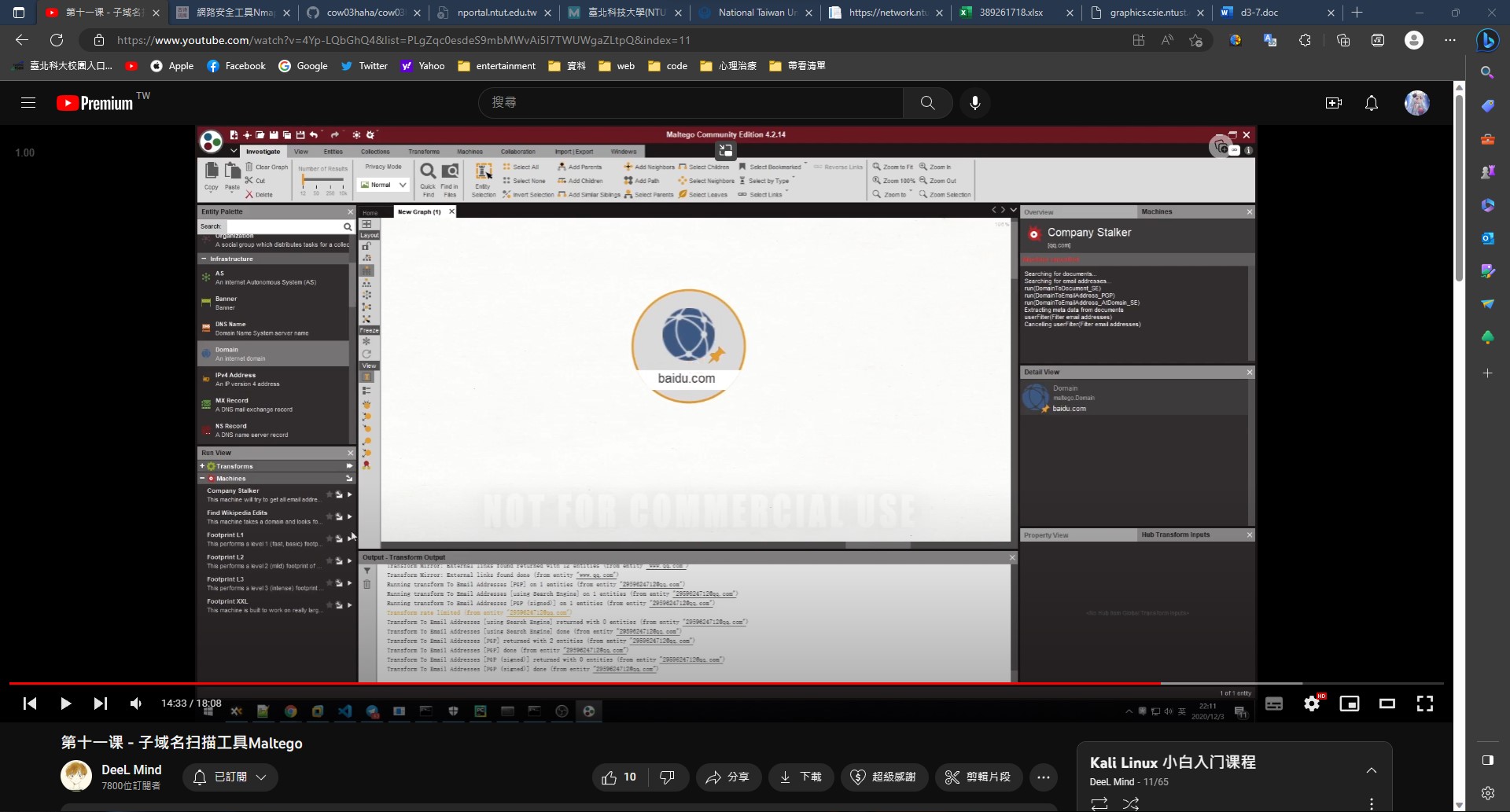Enter fullscreen on the video
The width and height of the screenshot is (1510, 812).
(x=1425, y=704)
